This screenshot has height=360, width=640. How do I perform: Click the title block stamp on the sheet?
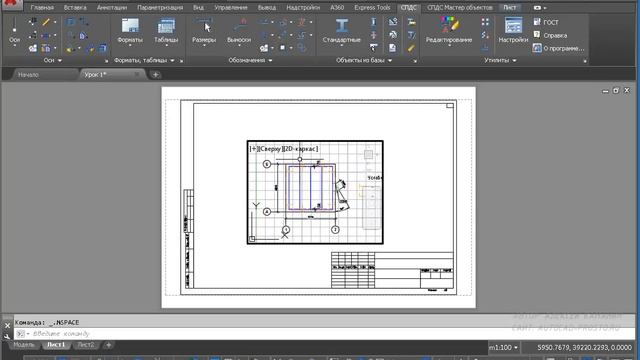[x=392, y=270]
